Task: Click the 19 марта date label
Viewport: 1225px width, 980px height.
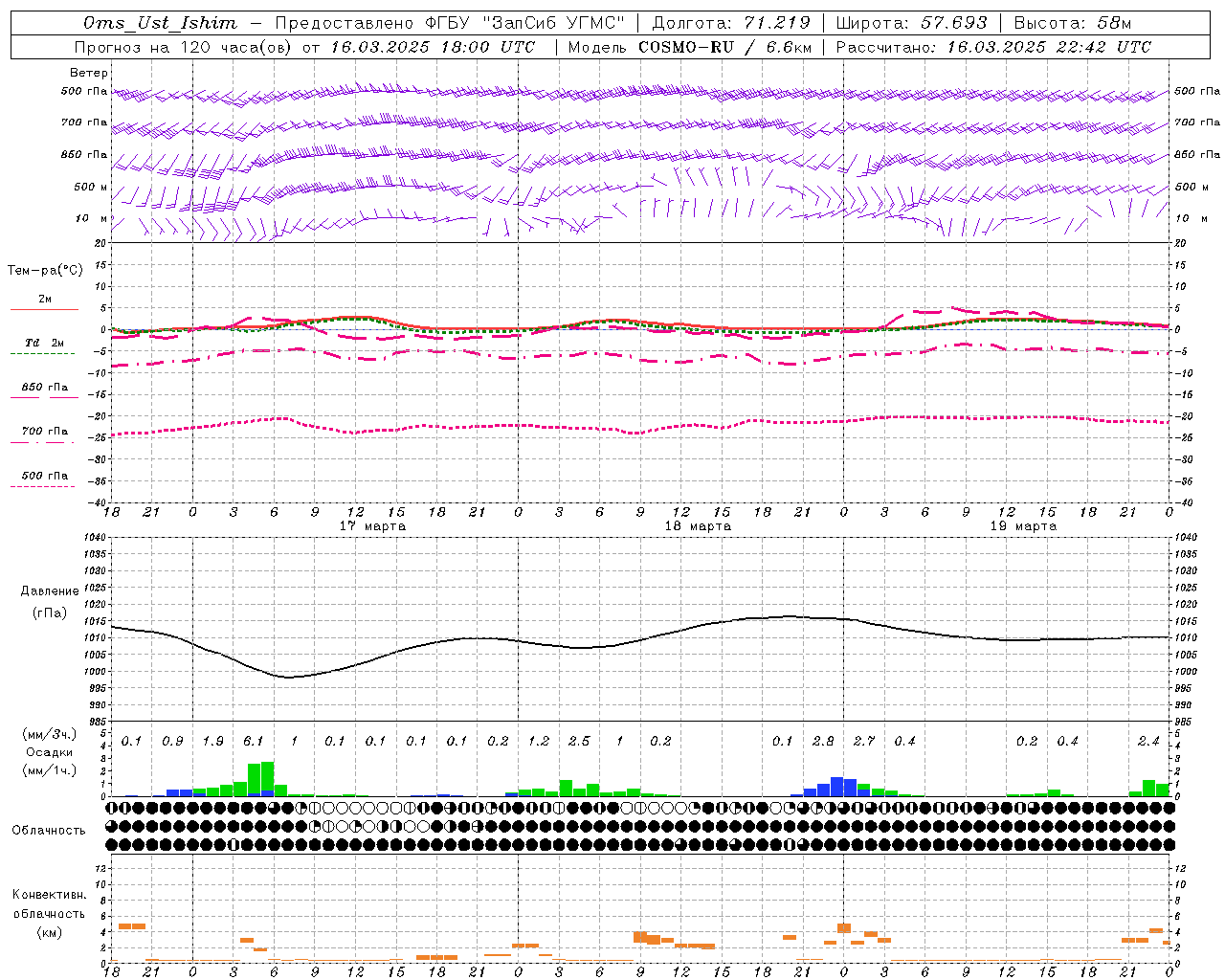Action: click(1023, 526)
